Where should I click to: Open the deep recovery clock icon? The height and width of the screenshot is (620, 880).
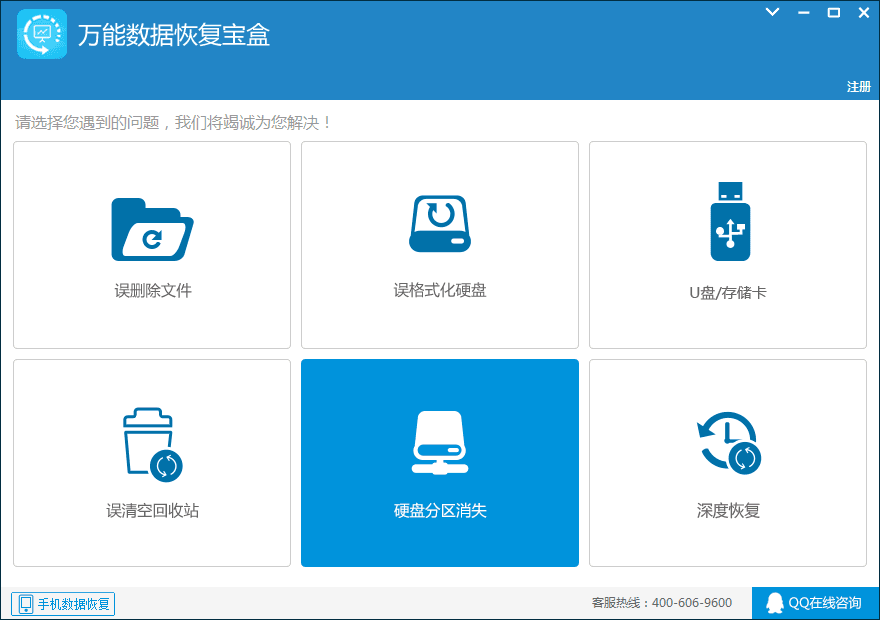(728, 442)
